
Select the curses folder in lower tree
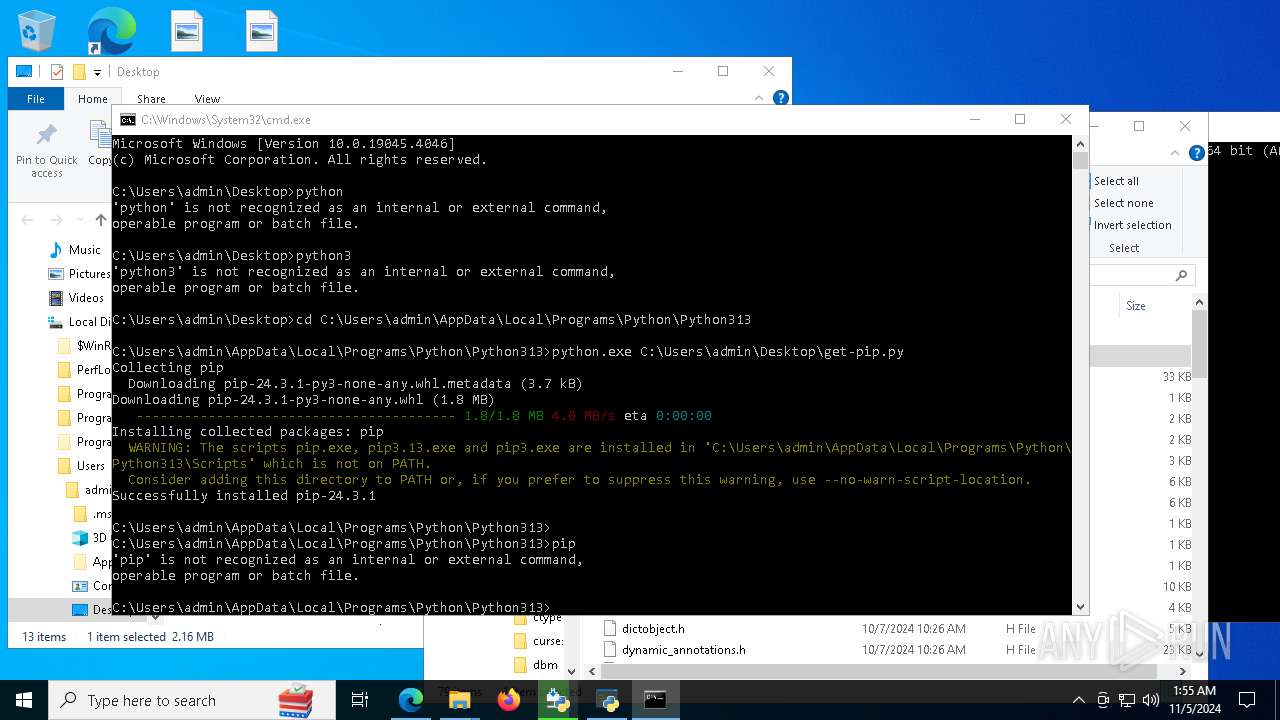(x=537, y=641)
